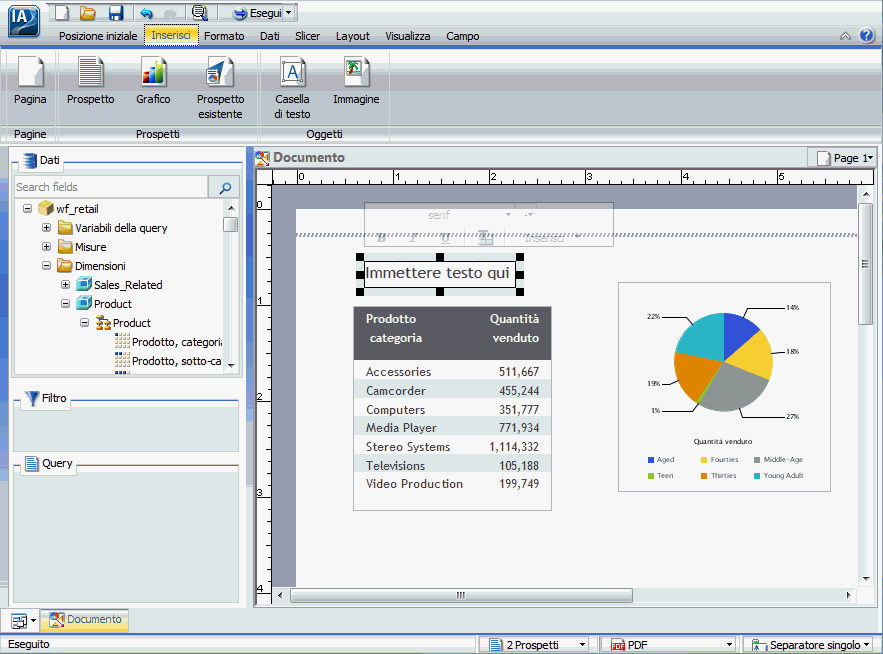
Task: Open the PDF output format dropdown
Action: 668,644
